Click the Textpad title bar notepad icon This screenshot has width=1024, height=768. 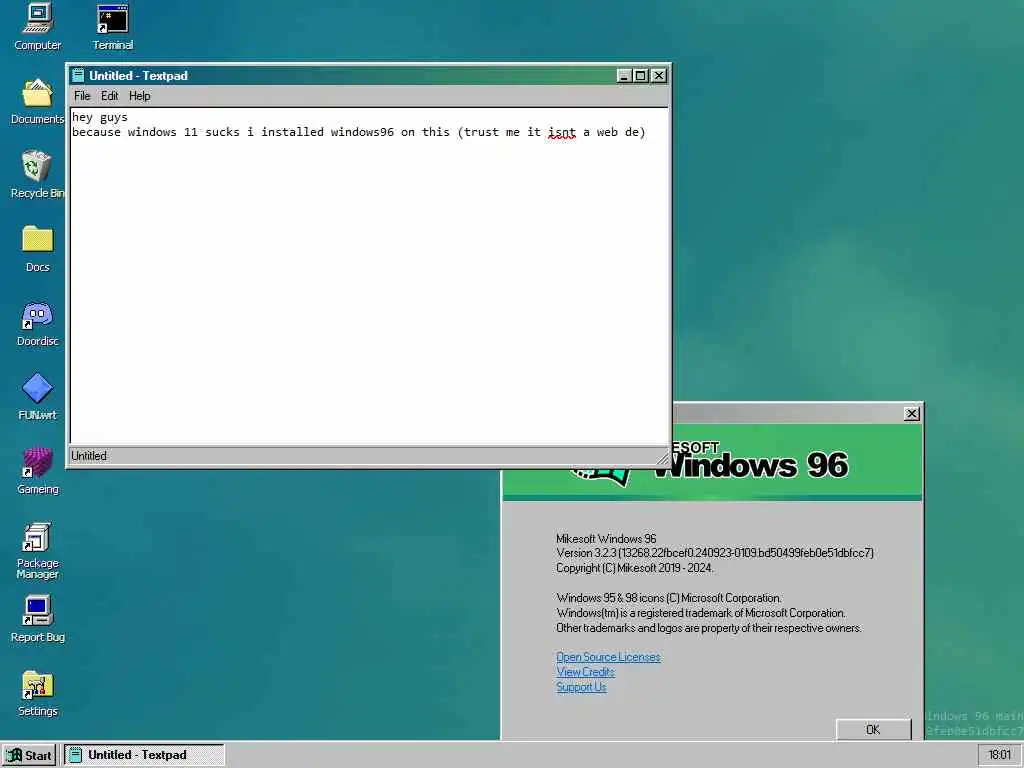point(78,76)
